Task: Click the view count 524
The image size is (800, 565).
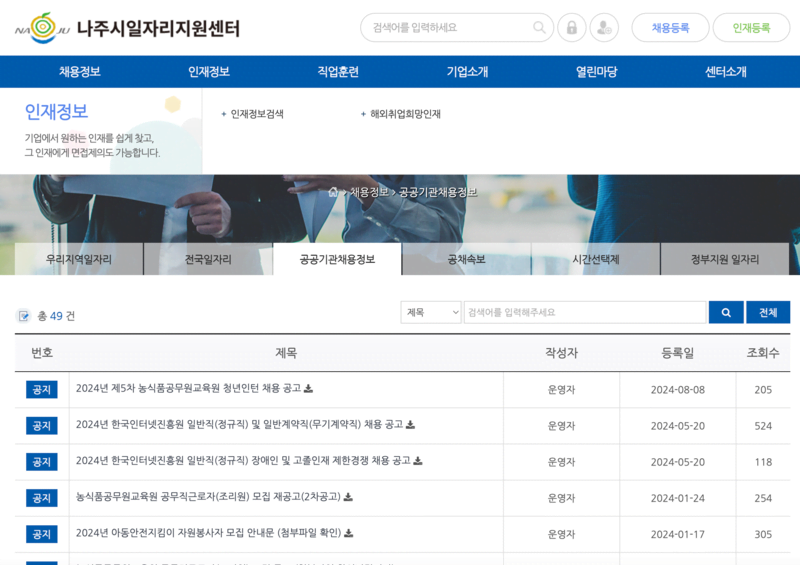Action: (x=763, y=426)
